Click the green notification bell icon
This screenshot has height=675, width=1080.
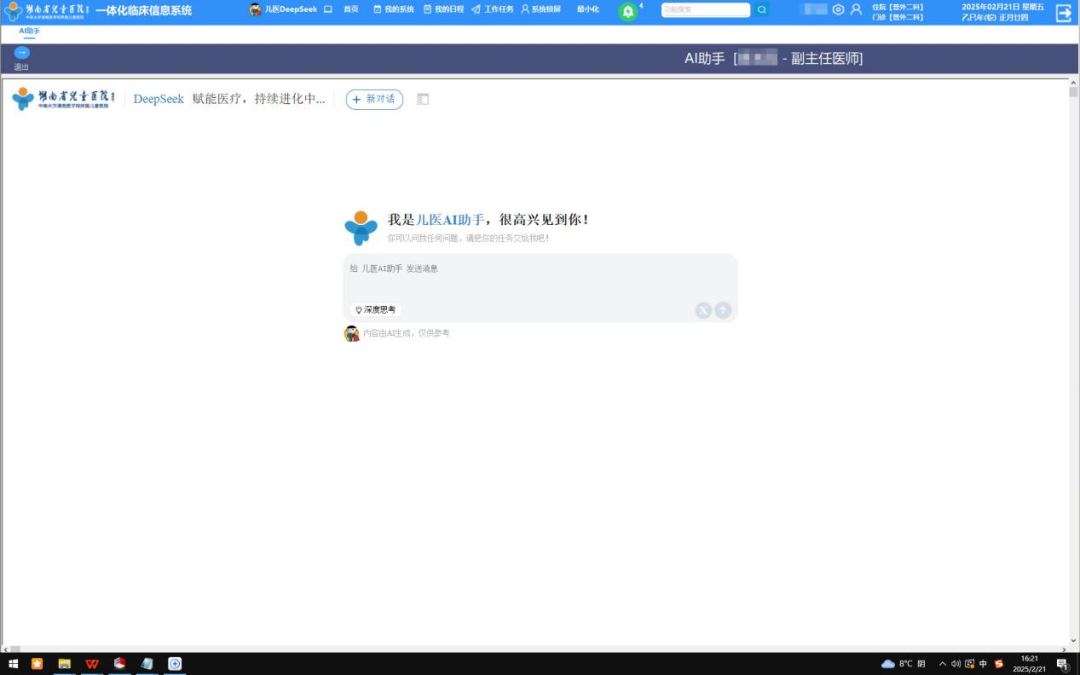628,11
